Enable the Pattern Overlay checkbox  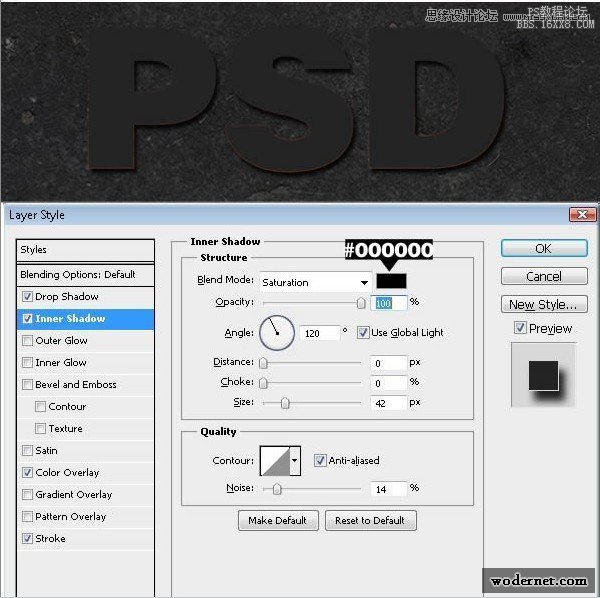[x=27, y=517]
